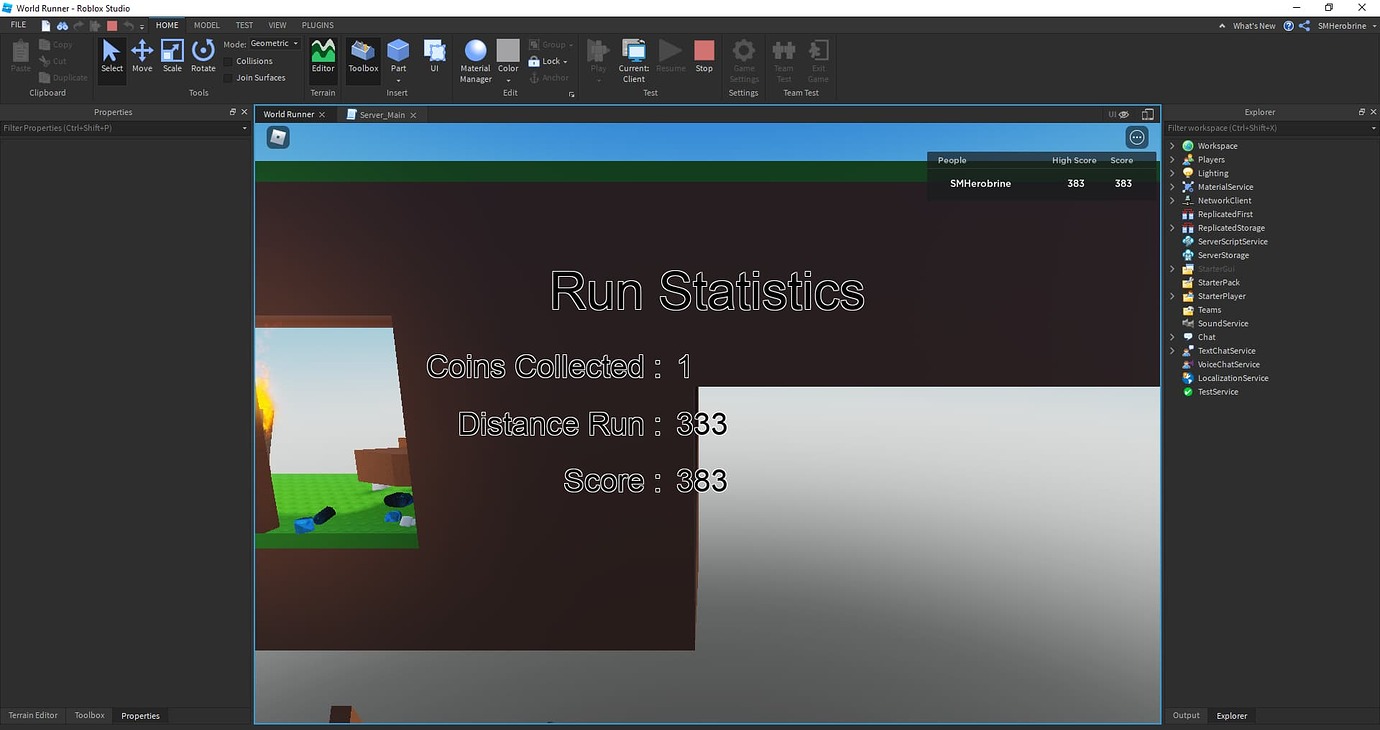Select the Move tool

click(x=141, y=57)
